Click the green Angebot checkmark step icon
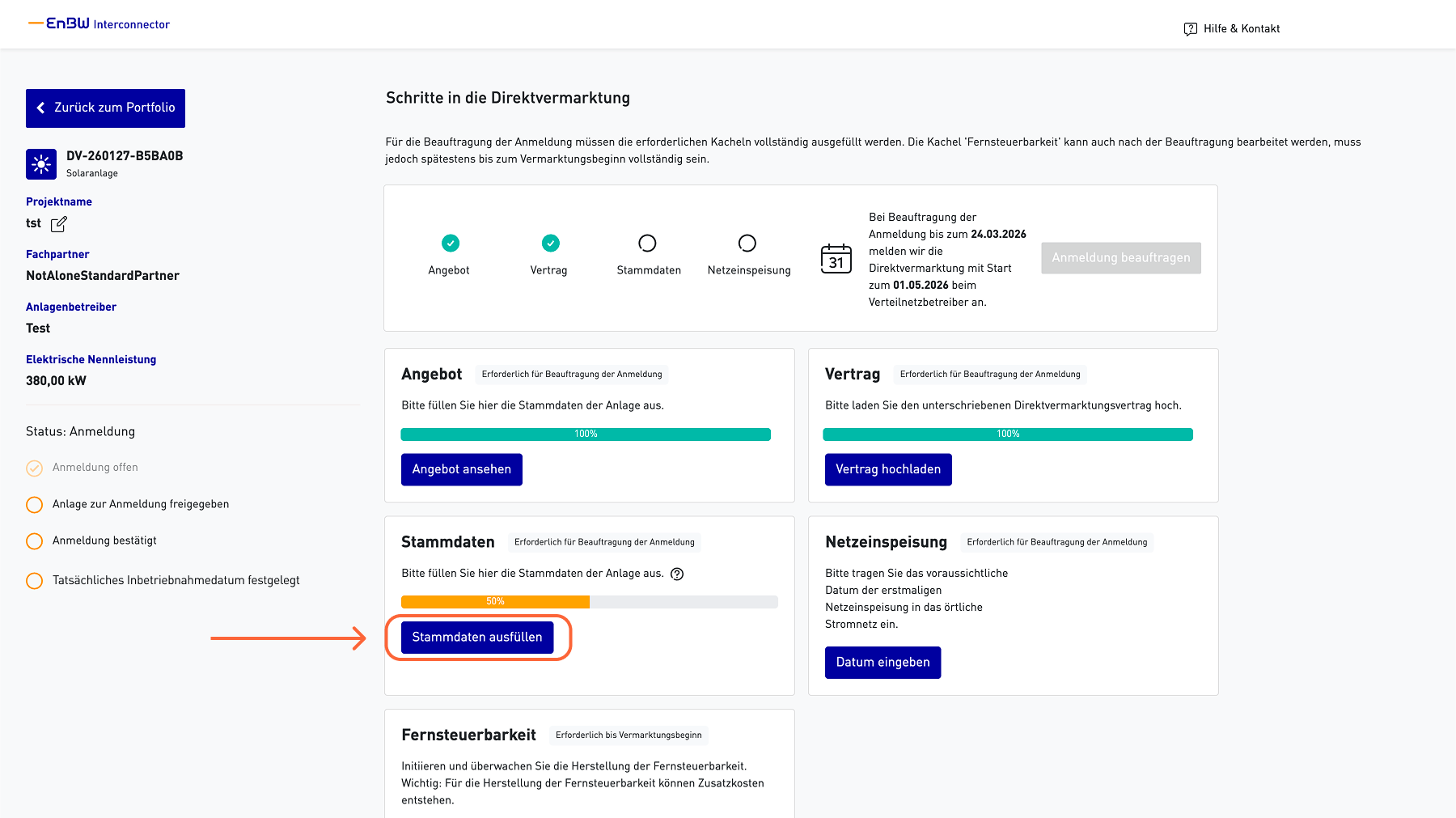1456x818 pixels. click(x=451, y=243)
